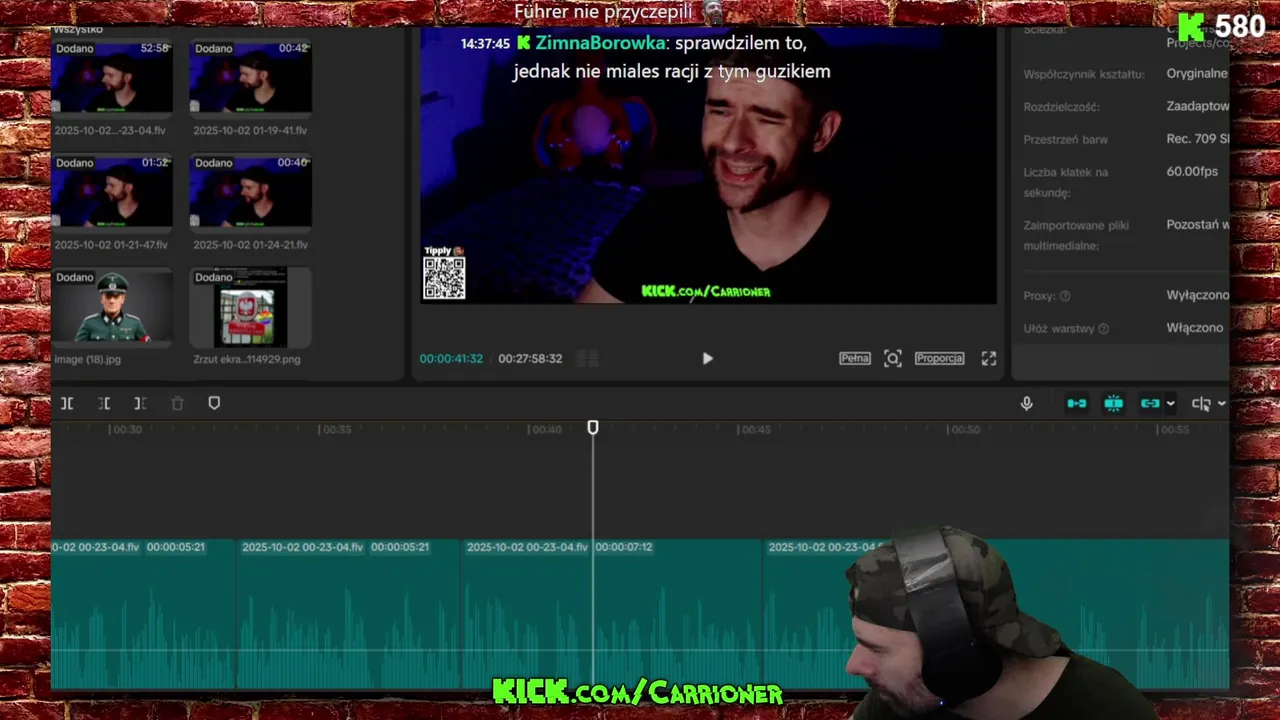Image resolution: width=1280 pixels, height=720 pixels.
Task: Click file name 2025-10-02 01-19-41.flv
Action: coord(250,130)
